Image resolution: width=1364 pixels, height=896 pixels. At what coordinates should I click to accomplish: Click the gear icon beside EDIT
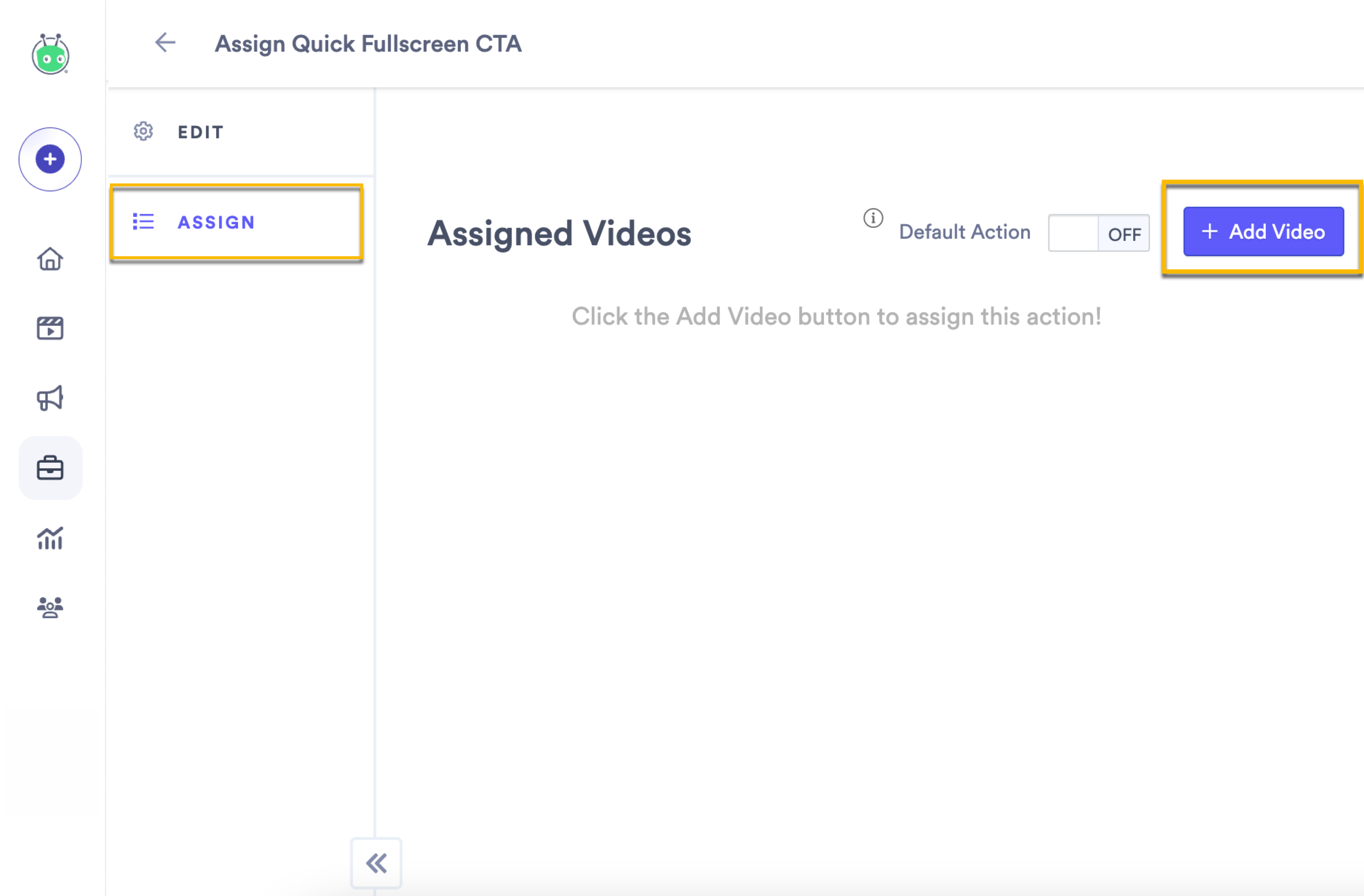[x=143, y=131]
